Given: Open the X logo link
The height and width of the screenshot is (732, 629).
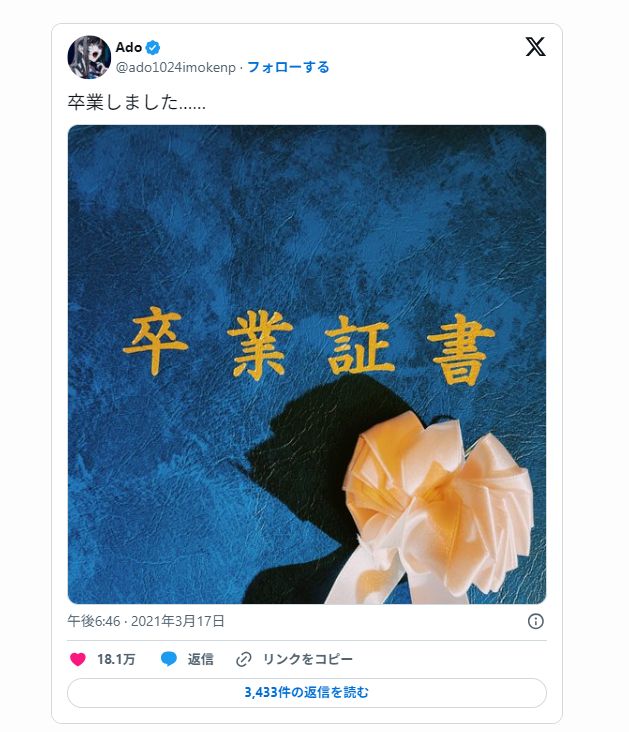Looking at the screenshot, I should tap(535, 47).
